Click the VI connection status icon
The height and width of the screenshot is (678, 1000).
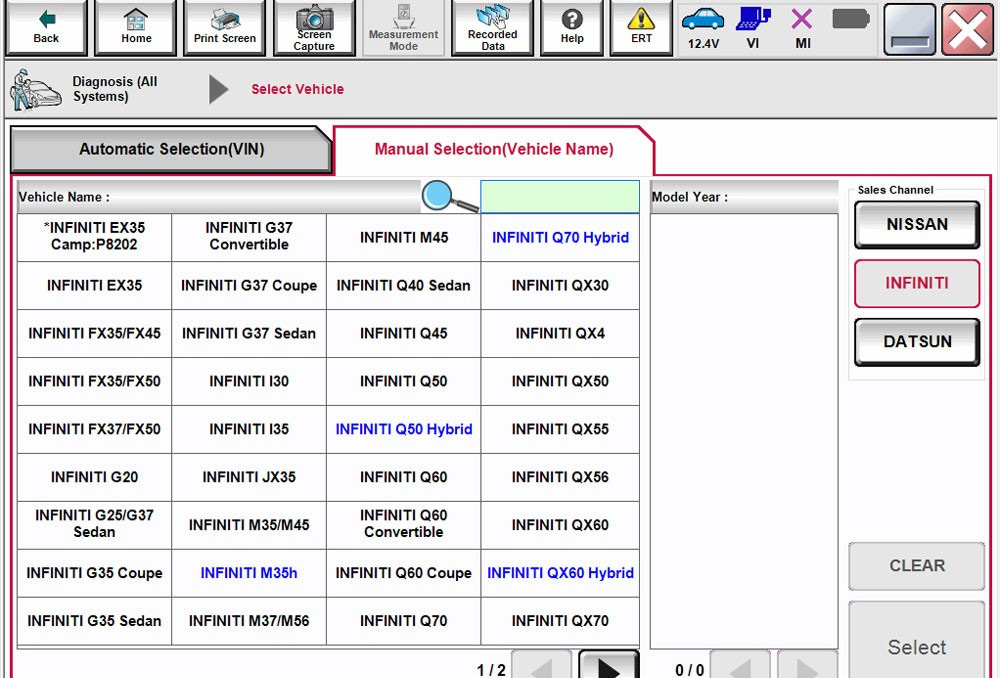(x=752, y=27)
